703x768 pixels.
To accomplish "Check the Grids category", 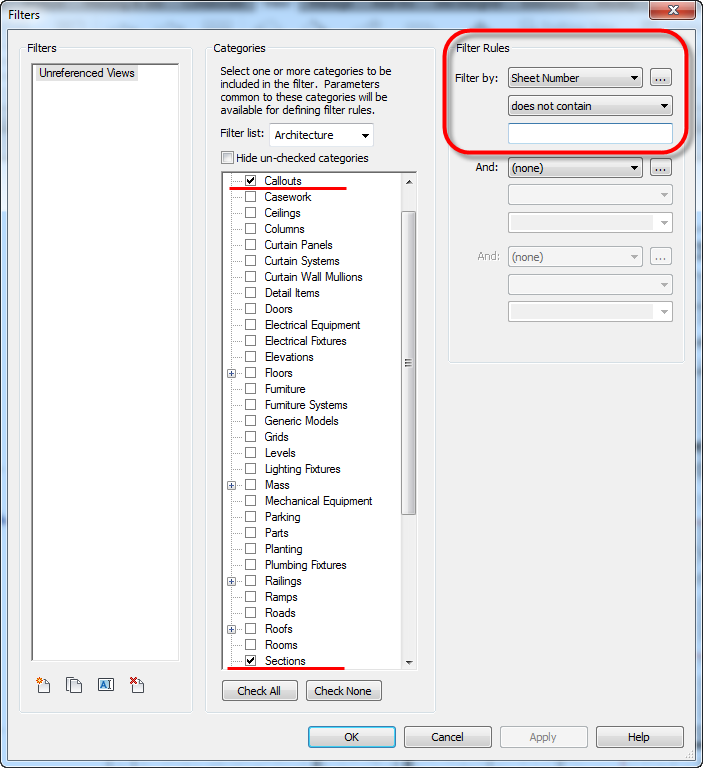I will (x=250, y=436).
